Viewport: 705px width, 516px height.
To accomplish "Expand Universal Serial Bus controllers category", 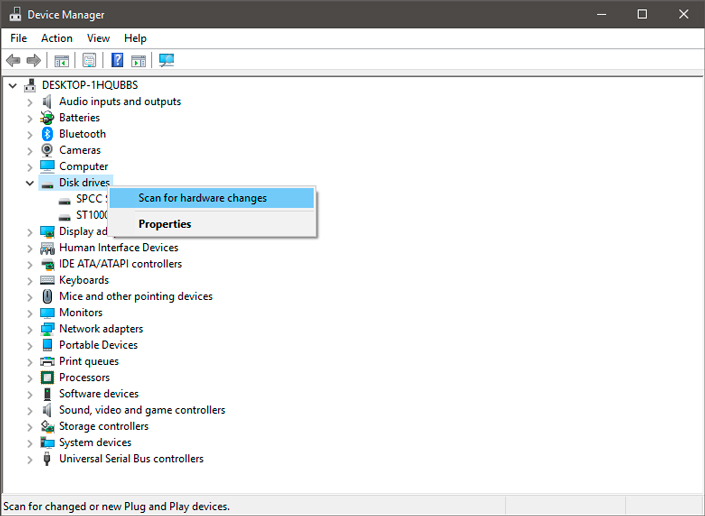I will click(x=30, y=459).
